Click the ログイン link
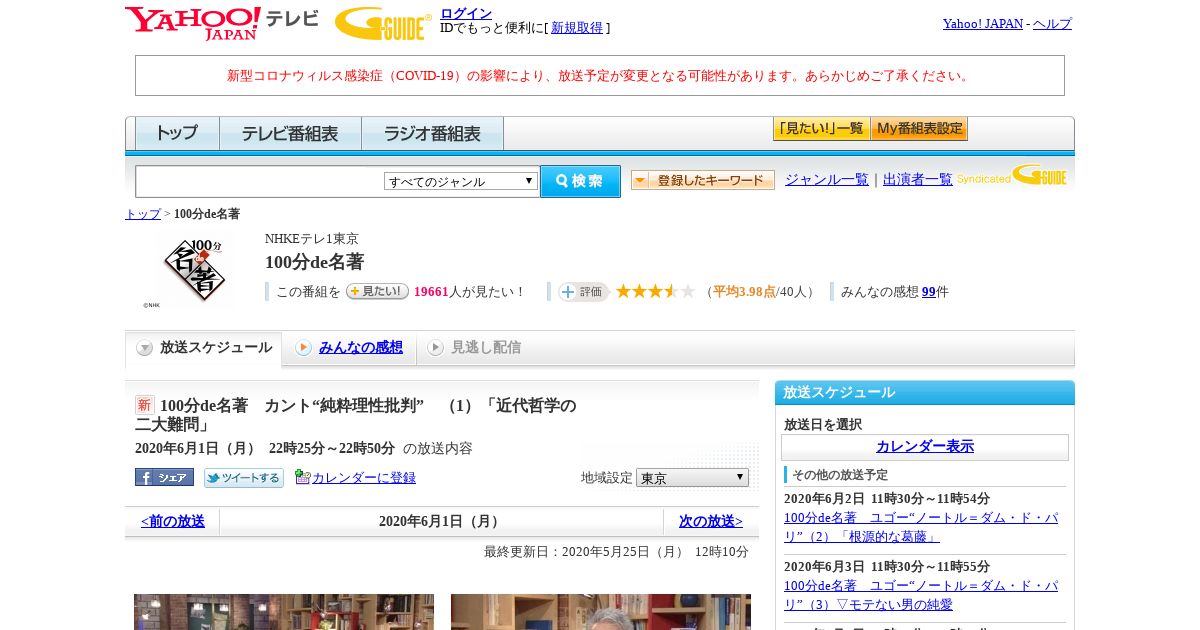1200x630 pixels. [466, 13]
